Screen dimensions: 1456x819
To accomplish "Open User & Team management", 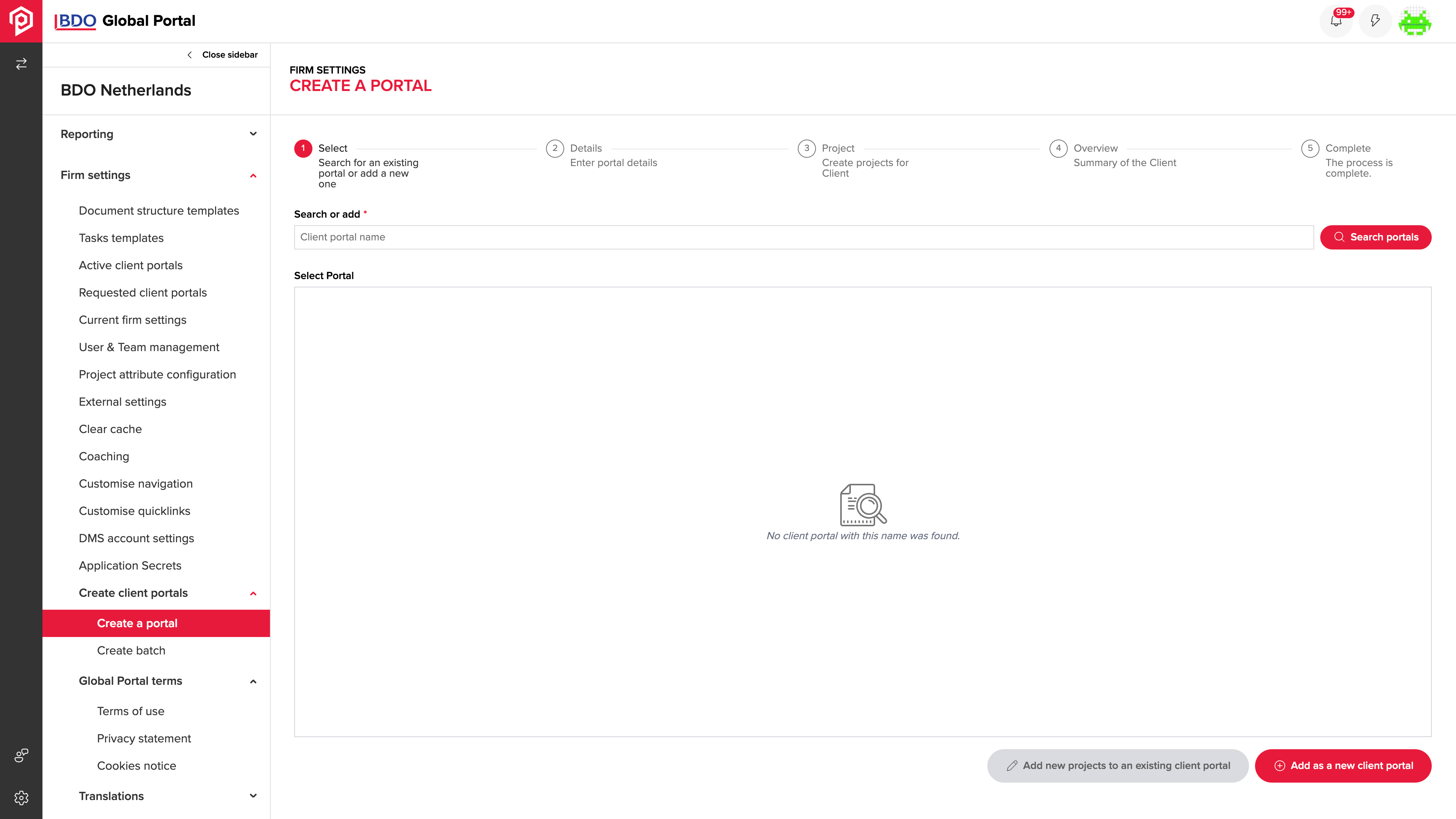I will 149,347.
